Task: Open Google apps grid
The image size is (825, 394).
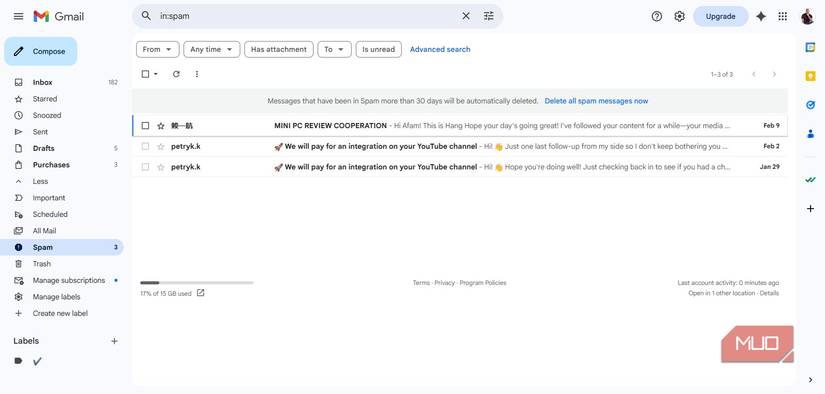Action: click(783, 16)
